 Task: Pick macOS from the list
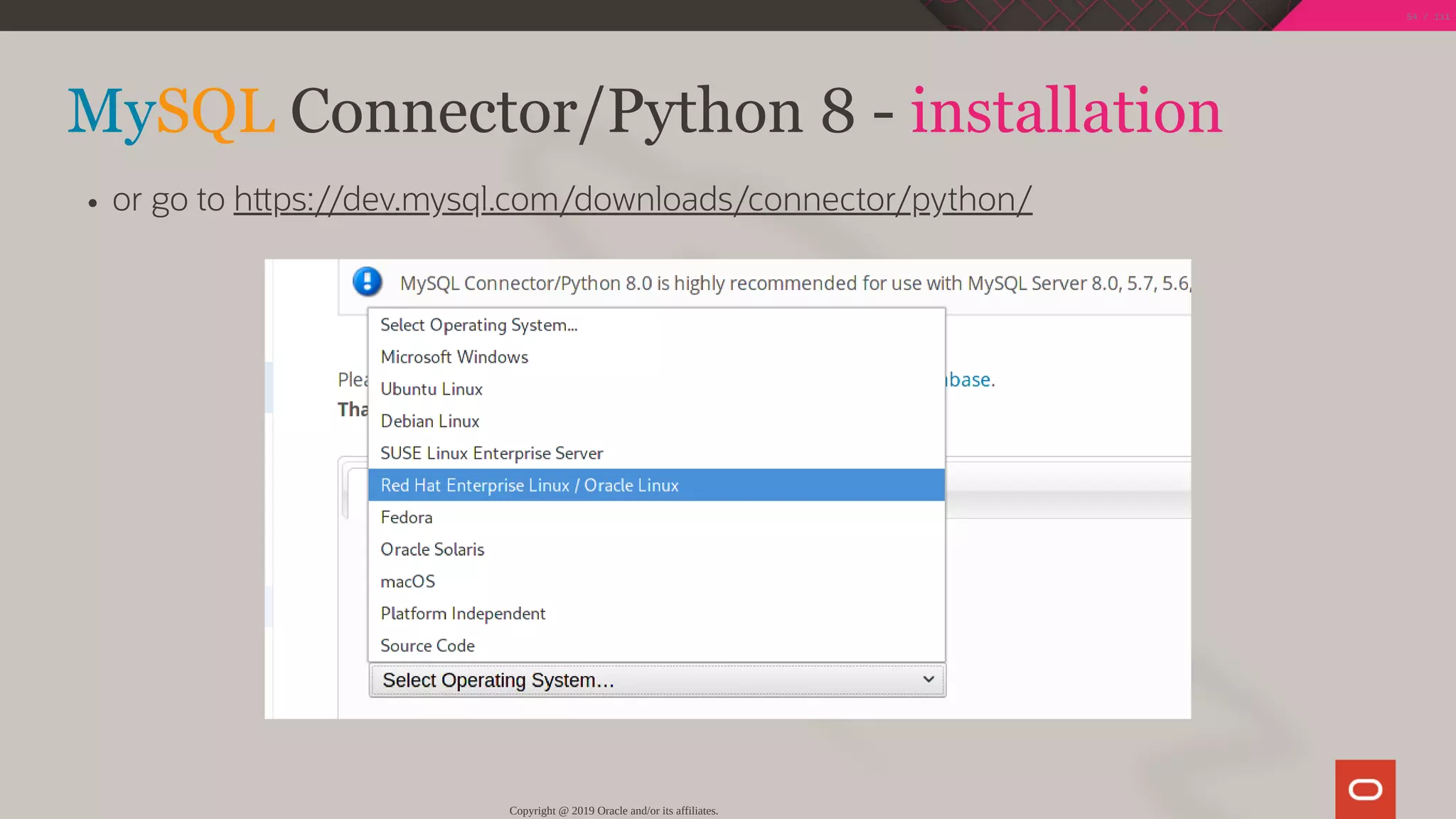click(x=407, y=581)
